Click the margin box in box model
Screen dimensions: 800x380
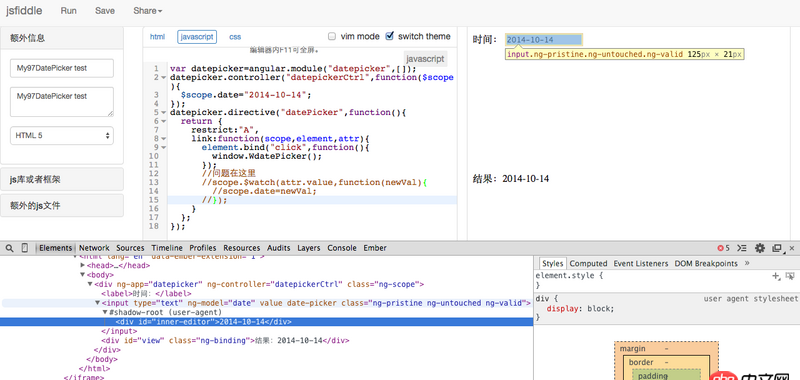[666, 349]
